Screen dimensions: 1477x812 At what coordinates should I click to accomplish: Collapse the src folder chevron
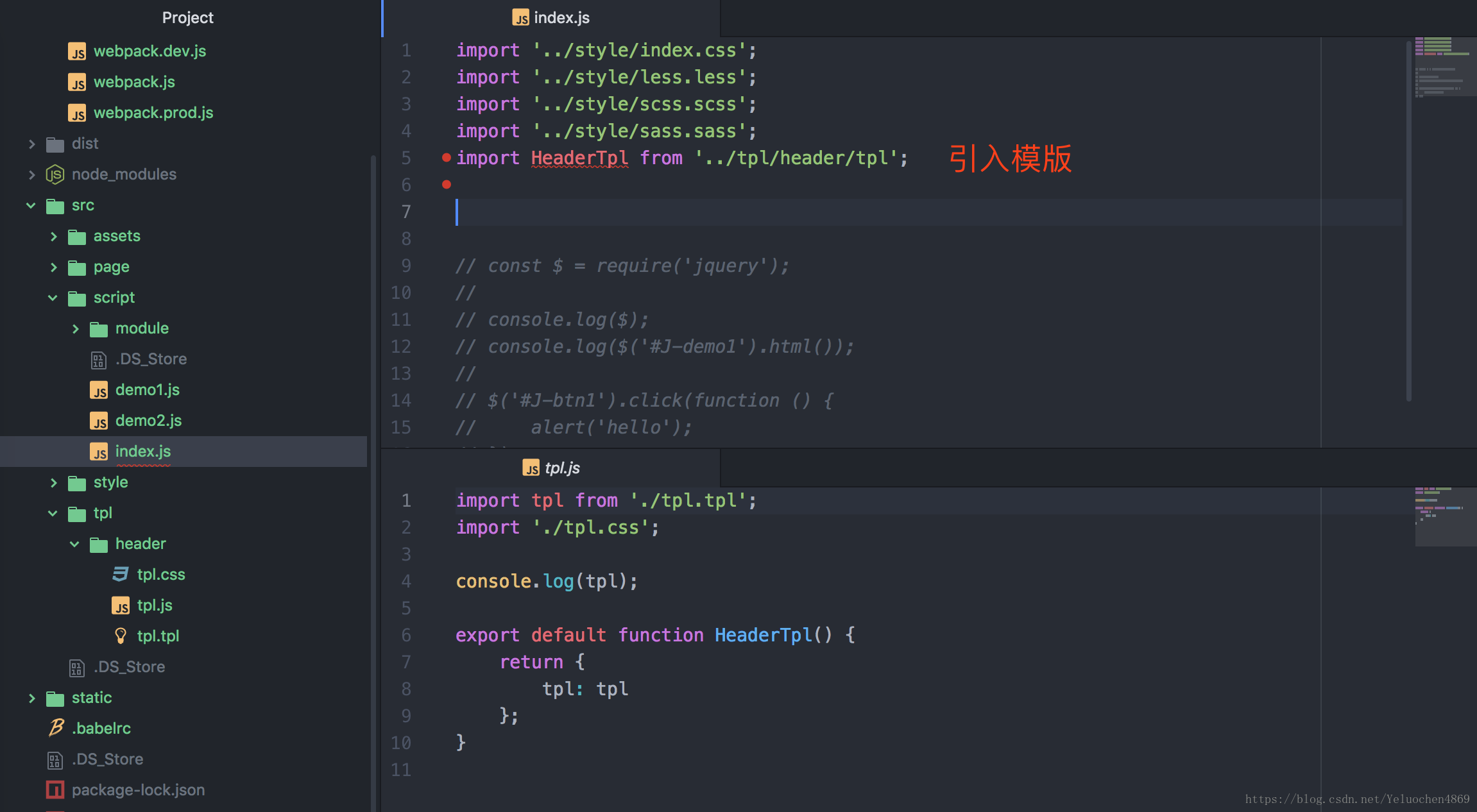(31, 205)
